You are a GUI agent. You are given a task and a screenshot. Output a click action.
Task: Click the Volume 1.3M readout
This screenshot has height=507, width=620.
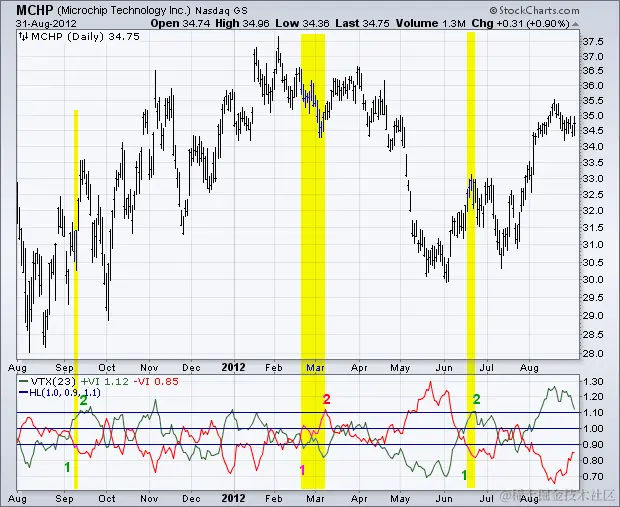[430, 23]
